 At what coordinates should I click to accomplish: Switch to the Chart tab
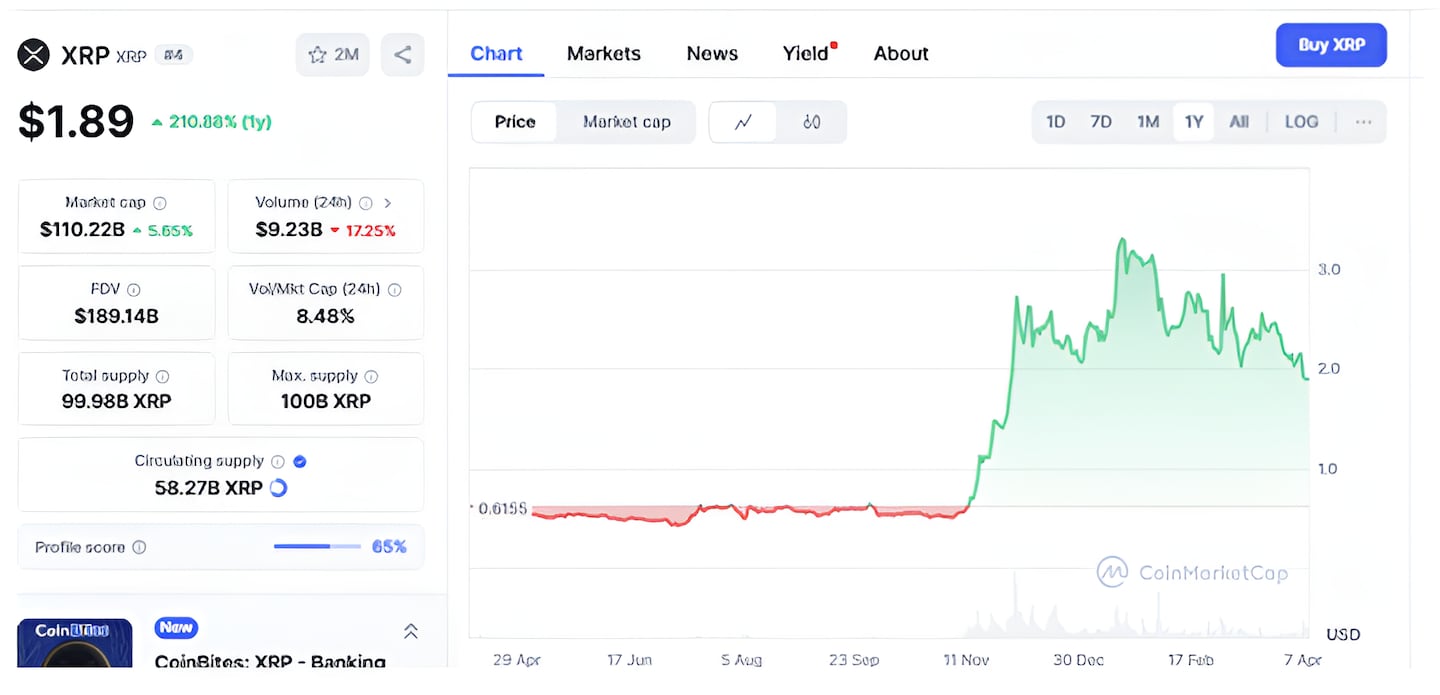point(496,54)
